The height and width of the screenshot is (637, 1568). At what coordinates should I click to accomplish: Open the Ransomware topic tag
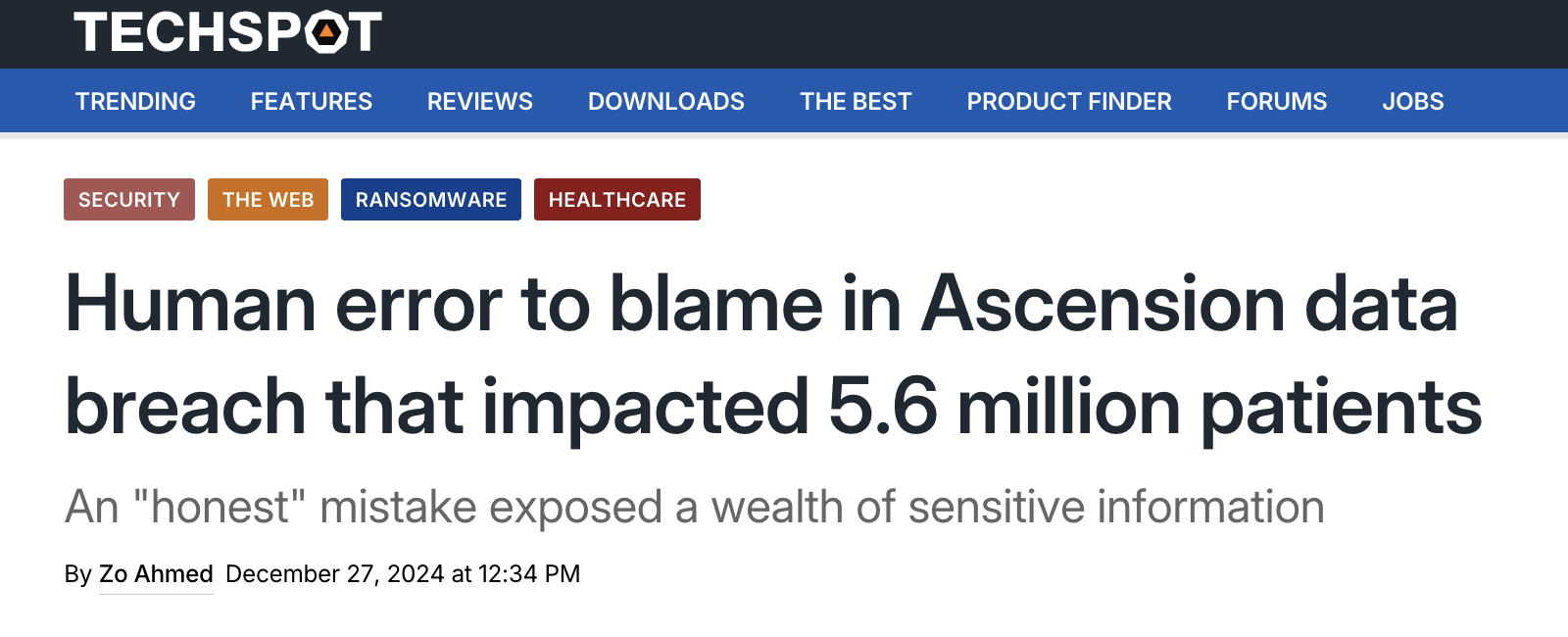point(430,200)
